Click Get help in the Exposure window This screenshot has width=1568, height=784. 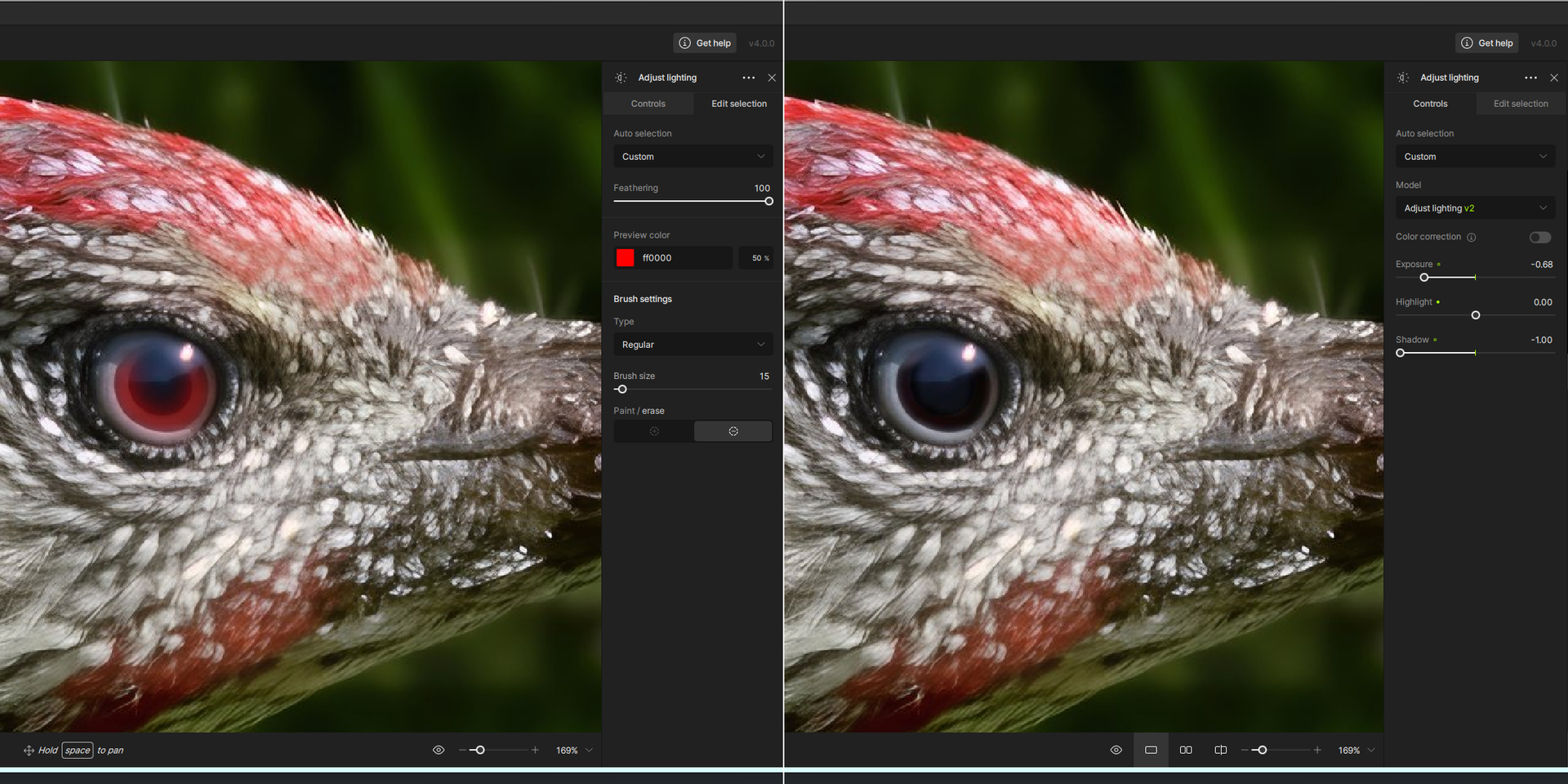(x=1487, y=43)
